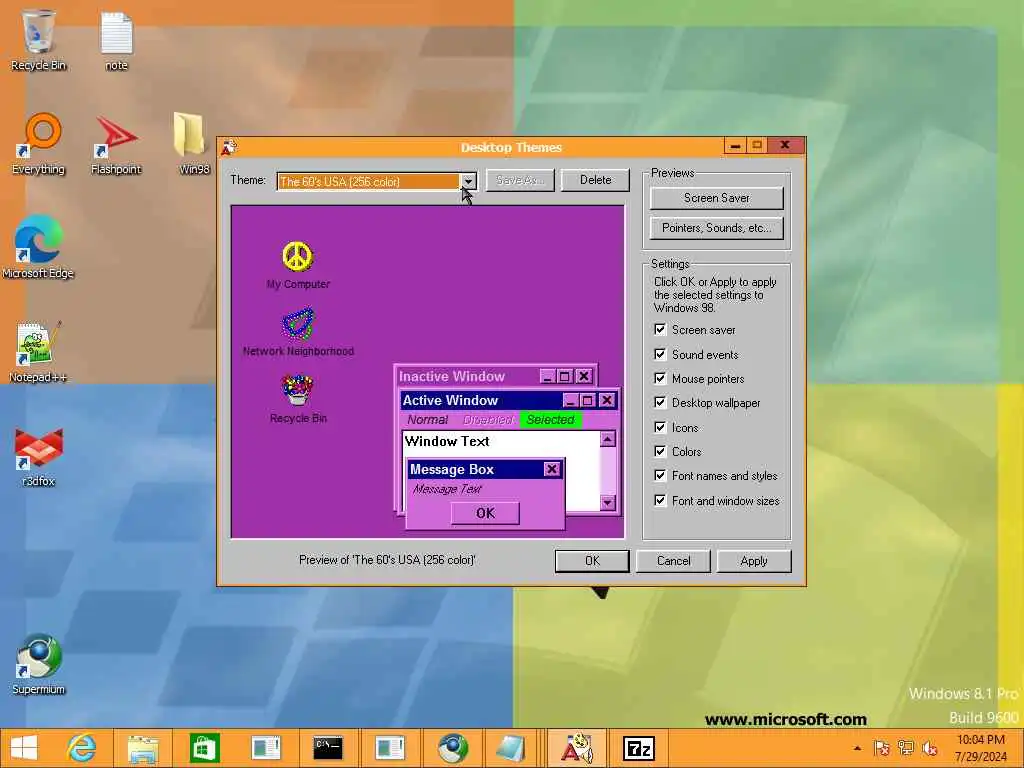The height and width of the screenshot is (768, 1024).
Task: Click the Save As button
Action: 520,180
